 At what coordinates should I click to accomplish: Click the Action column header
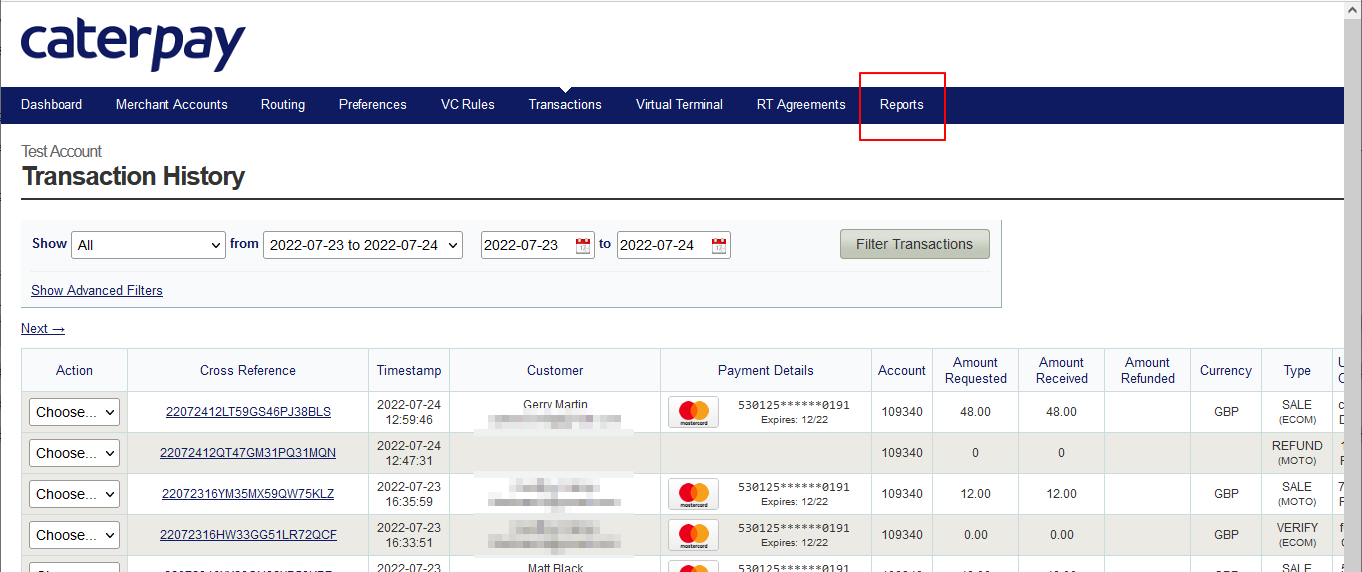pyautogui.click(x=74, y=370)
